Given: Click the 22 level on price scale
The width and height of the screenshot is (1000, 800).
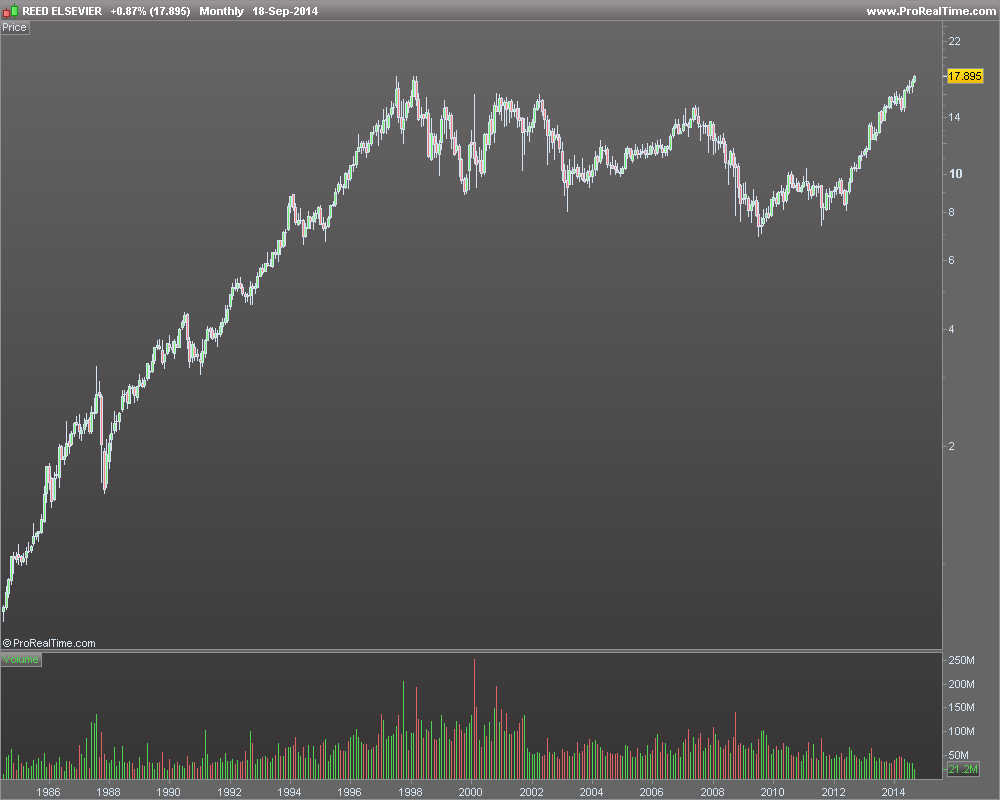Looking at the screenshot, I should (x=954, y=41).
